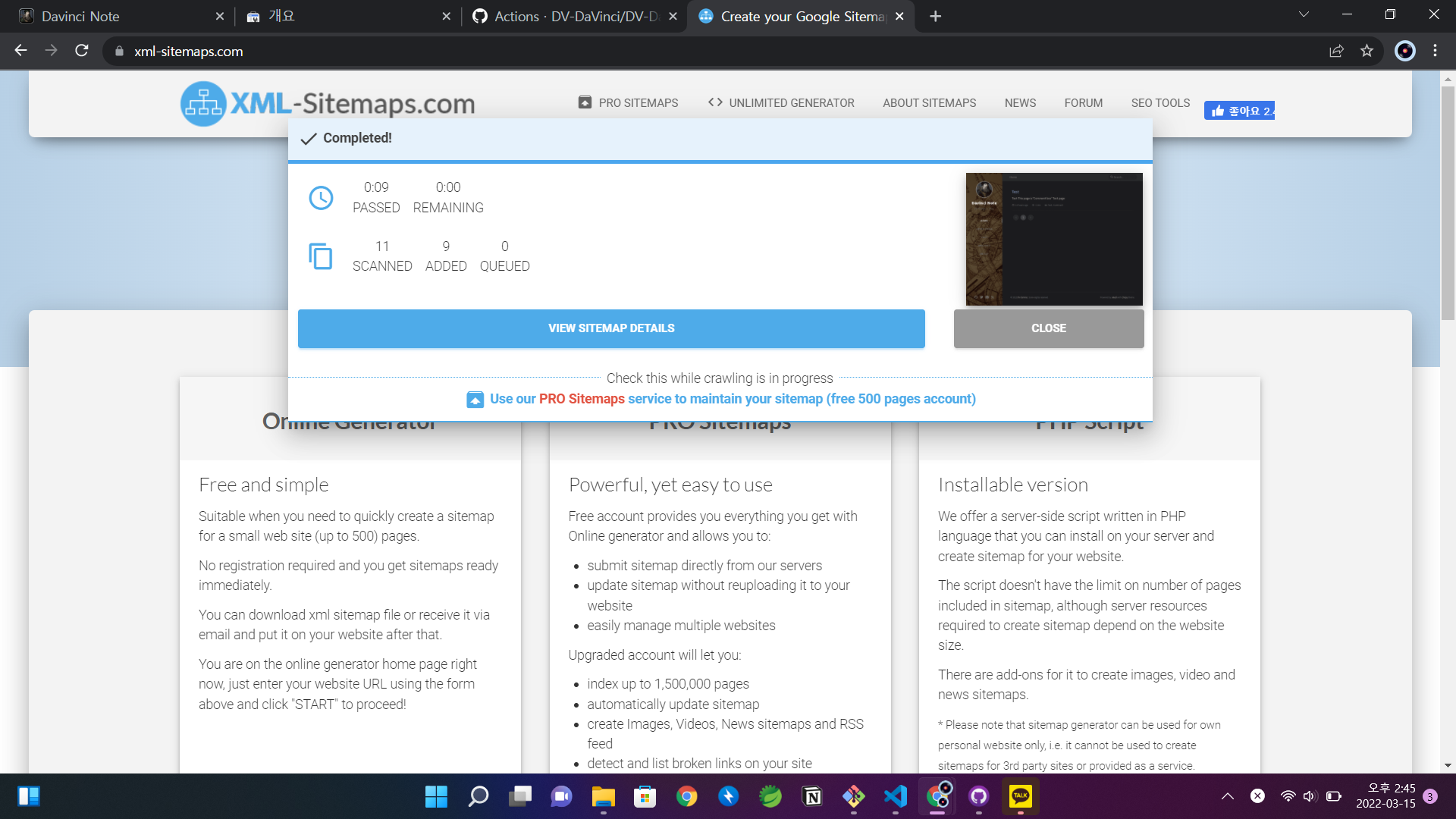
Task: Bookmark this page with the star icon
Action: [1367, 51]
